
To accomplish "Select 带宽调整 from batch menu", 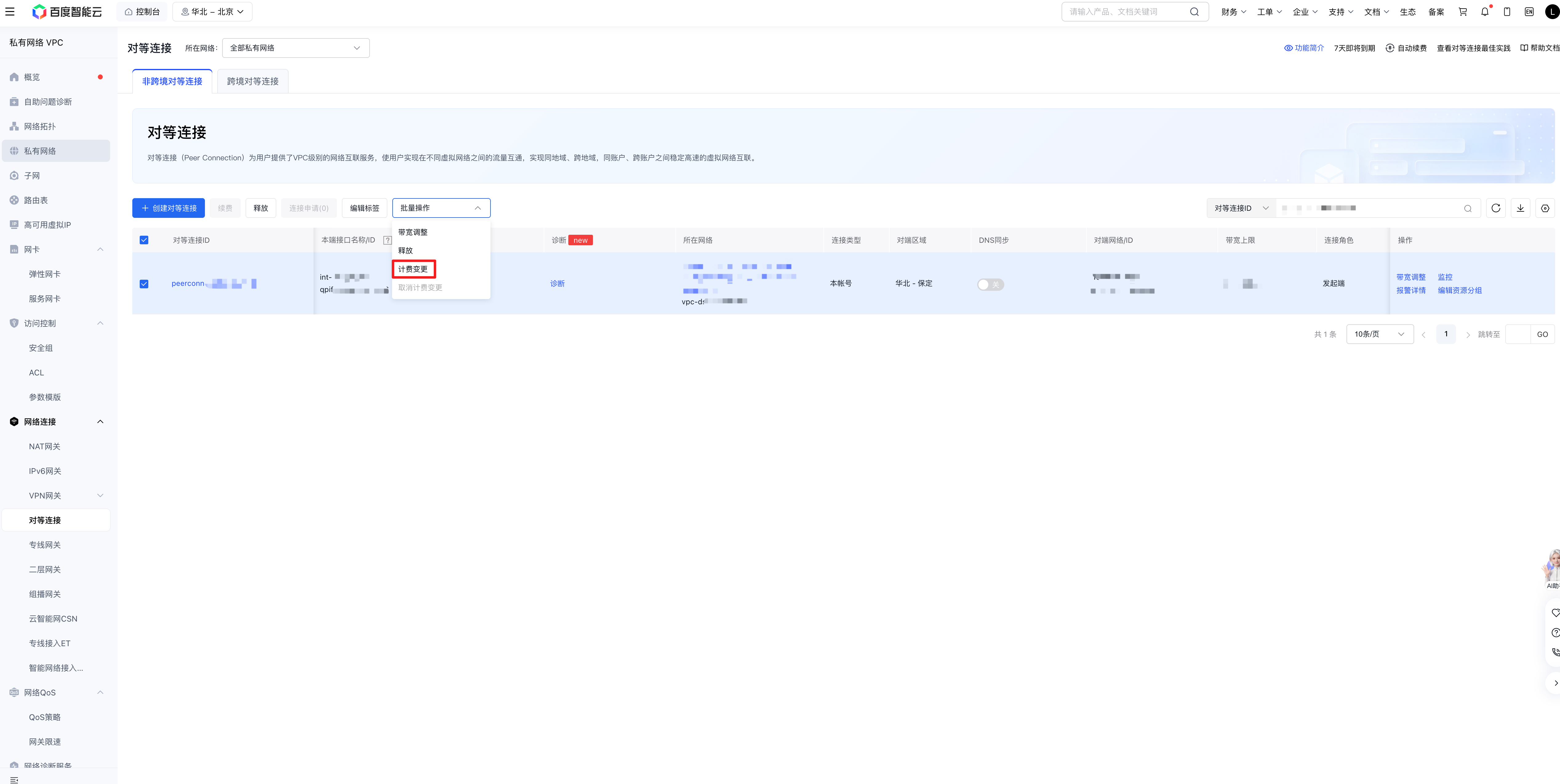I will [413, 233].
